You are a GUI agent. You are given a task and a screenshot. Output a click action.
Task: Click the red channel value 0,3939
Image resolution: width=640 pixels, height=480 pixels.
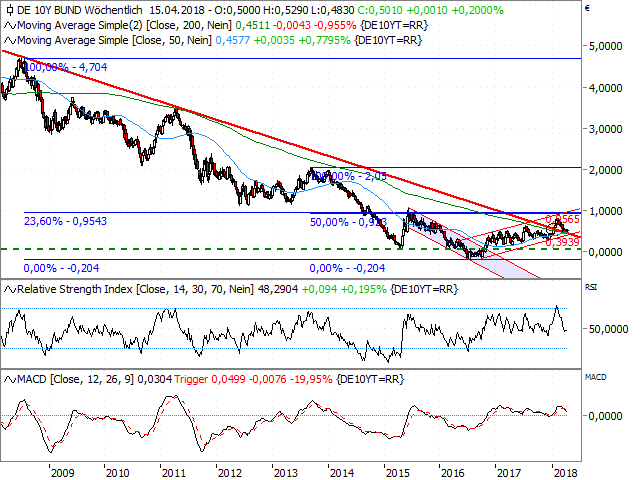562,242
